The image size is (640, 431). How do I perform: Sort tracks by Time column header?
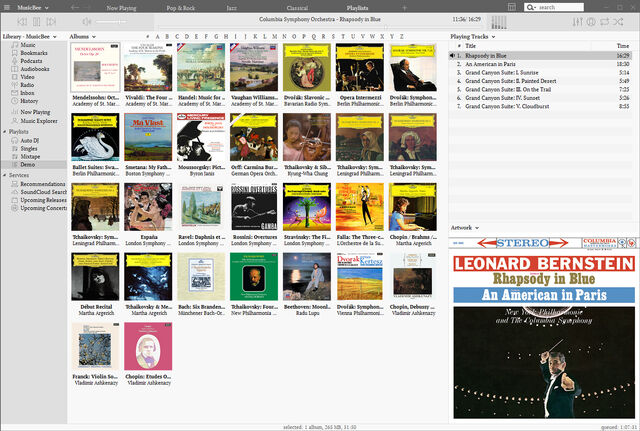pos(622,46)
